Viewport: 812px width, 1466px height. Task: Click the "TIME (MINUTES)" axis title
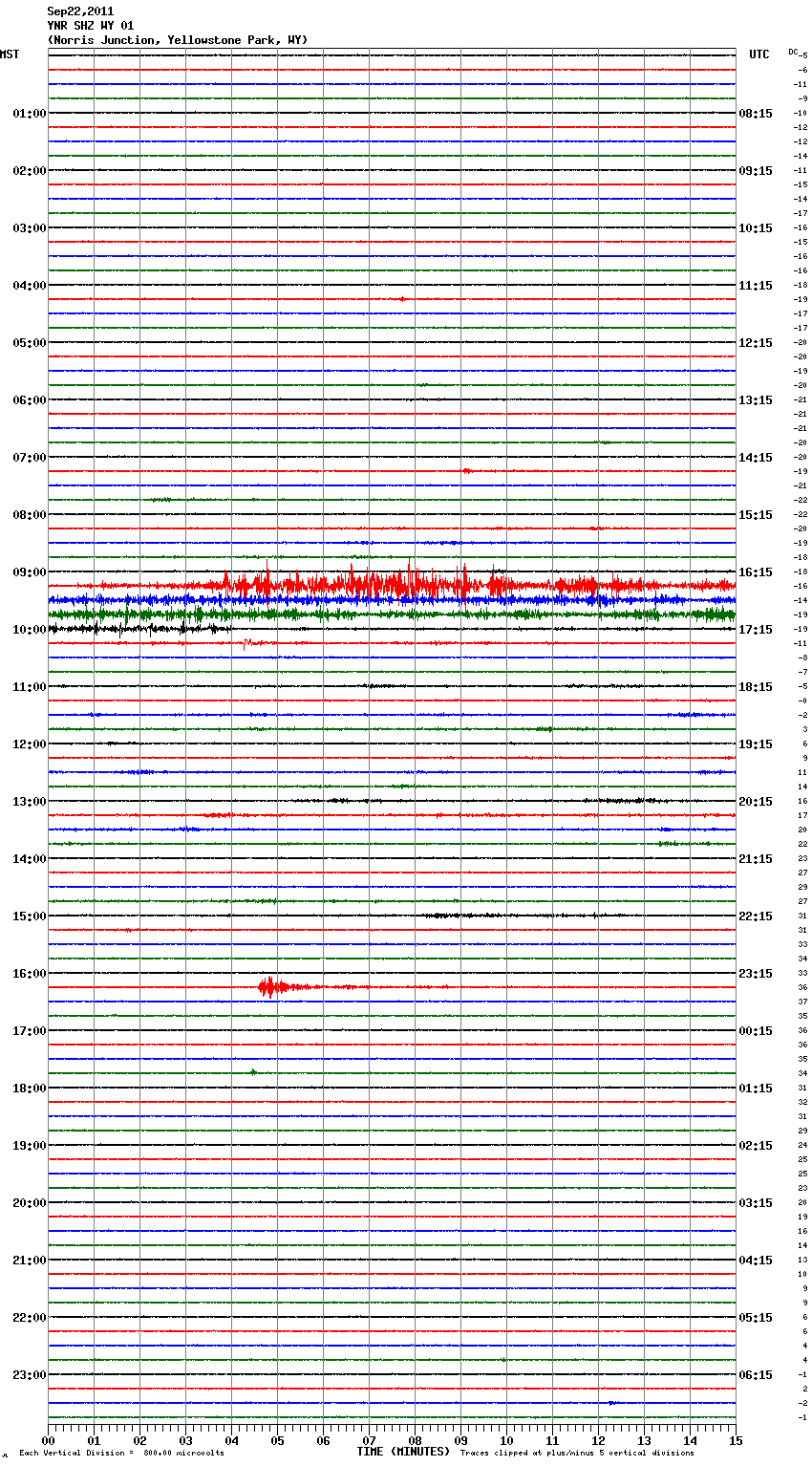pos(403,1452)
